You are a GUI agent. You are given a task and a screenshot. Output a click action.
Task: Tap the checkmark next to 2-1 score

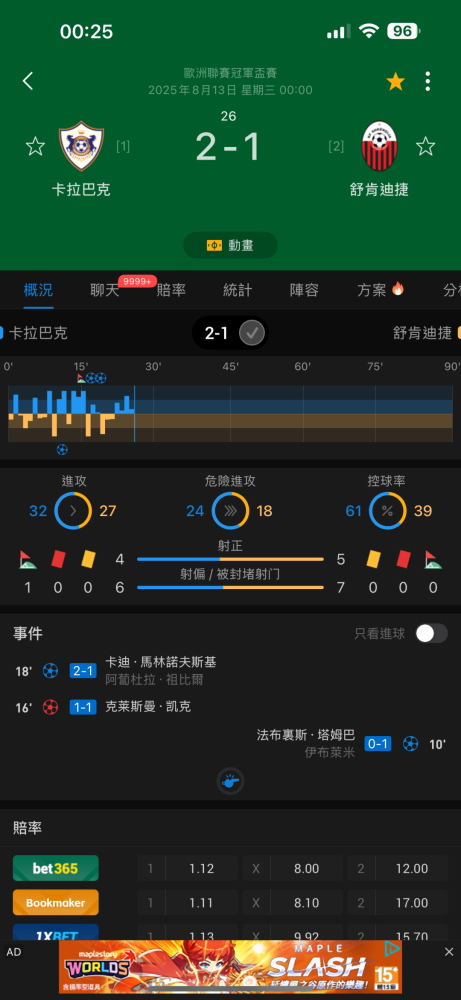[x=252, y=333]
